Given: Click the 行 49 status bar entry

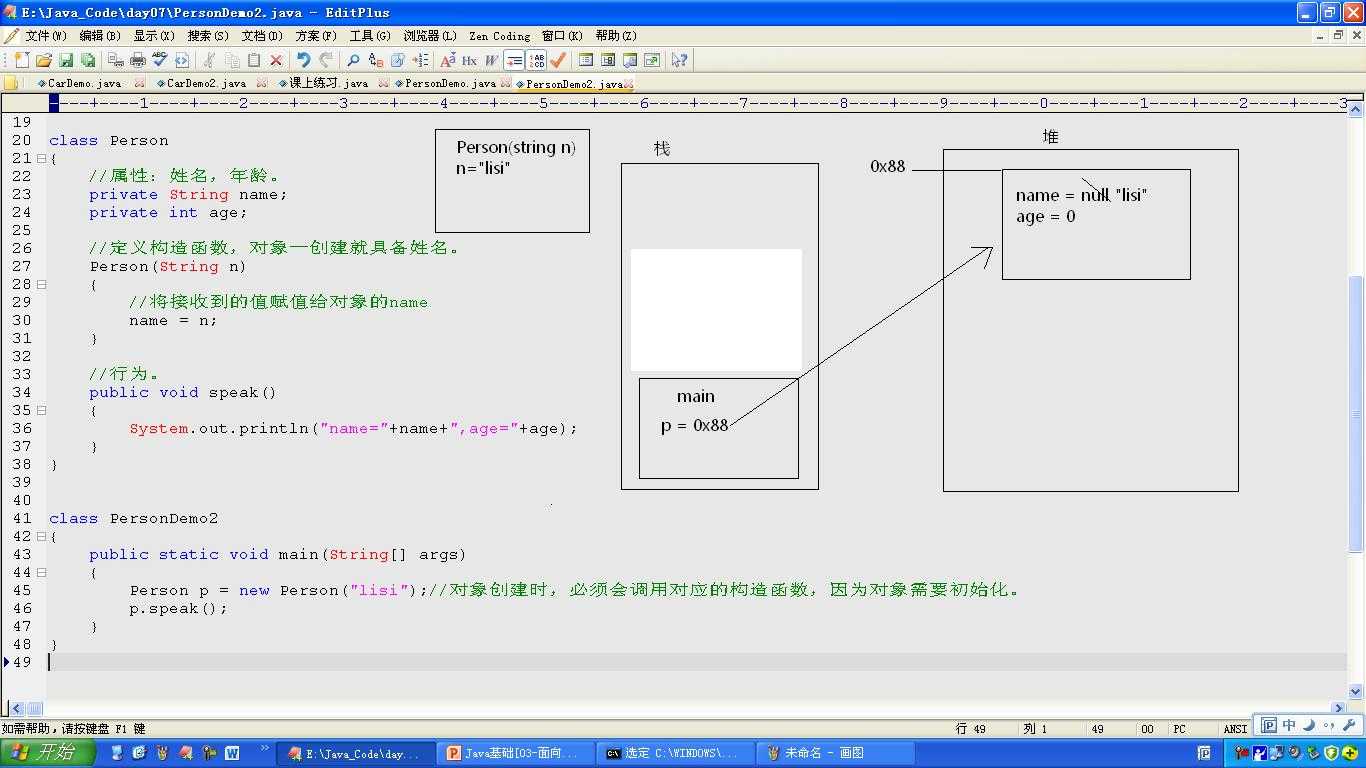Looking at the screenshot, I should coord(971,729).
